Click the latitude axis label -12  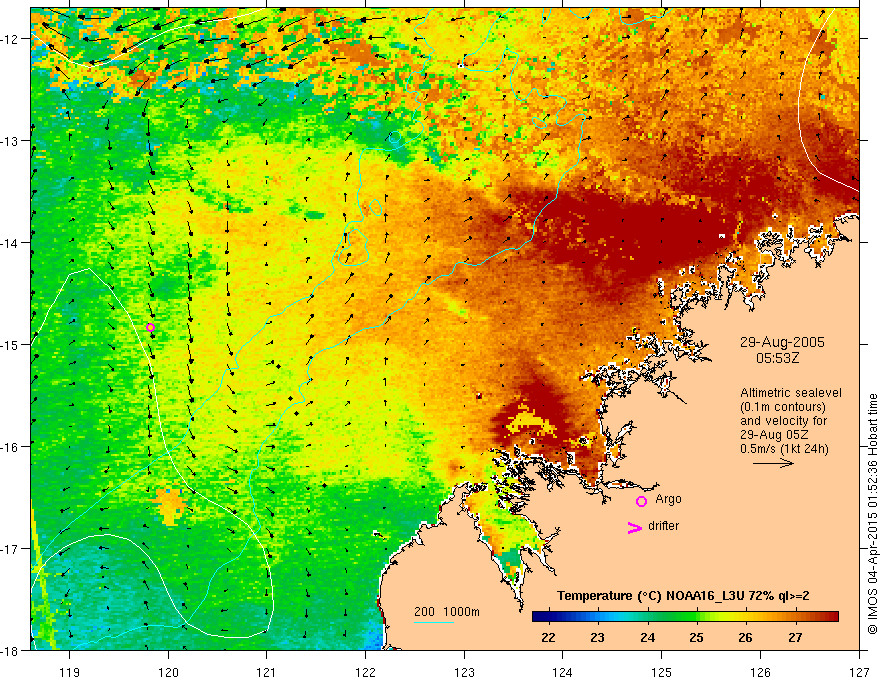pos(11,39)
